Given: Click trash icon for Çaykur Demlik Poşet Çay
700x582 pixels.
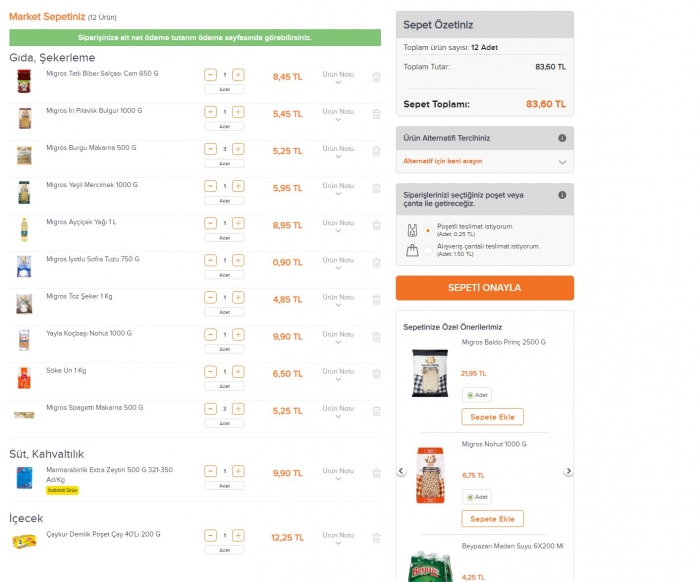Looking at the screenshot, I should [376, 538].
